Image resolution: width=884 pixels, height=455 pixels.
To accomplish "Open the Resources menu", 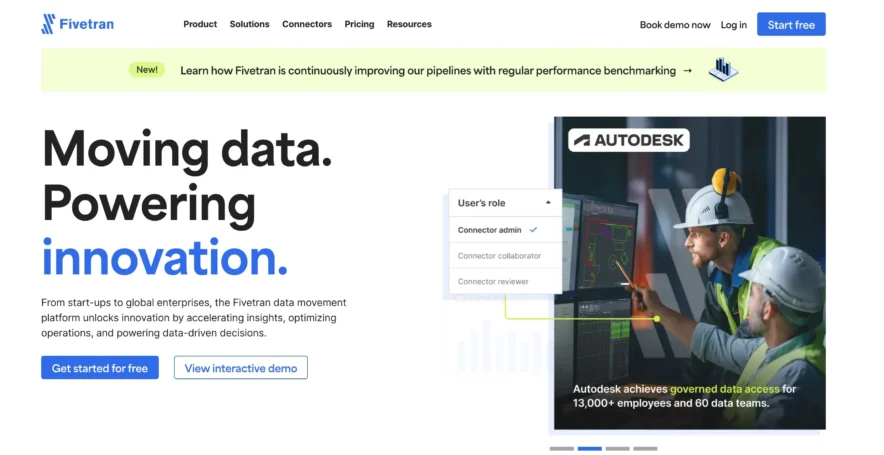I will (409, 24).
